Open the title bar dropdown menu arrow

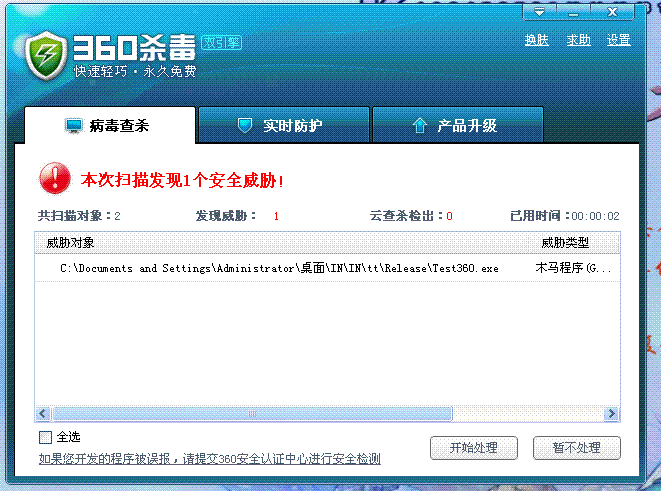[539, 12]
